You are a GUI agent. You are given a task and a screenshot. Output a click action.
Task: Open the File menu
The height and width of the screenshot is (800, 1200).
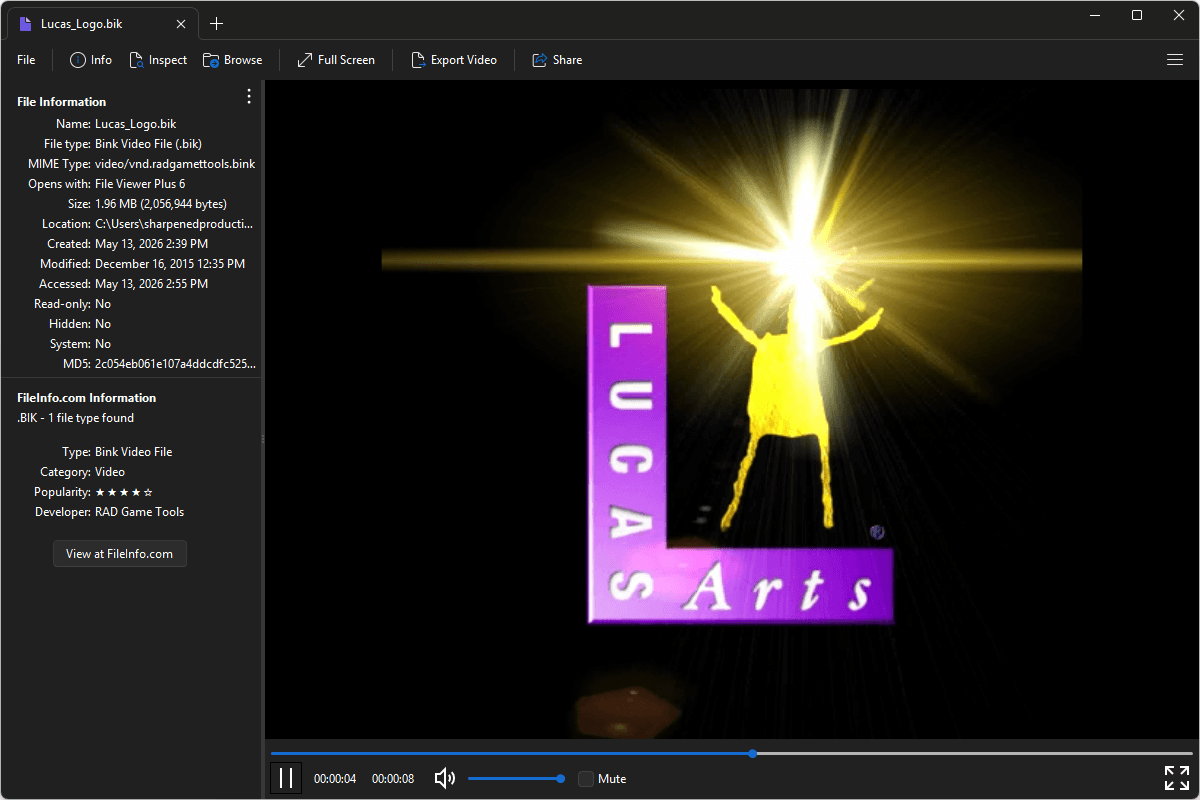pos(26,60)
